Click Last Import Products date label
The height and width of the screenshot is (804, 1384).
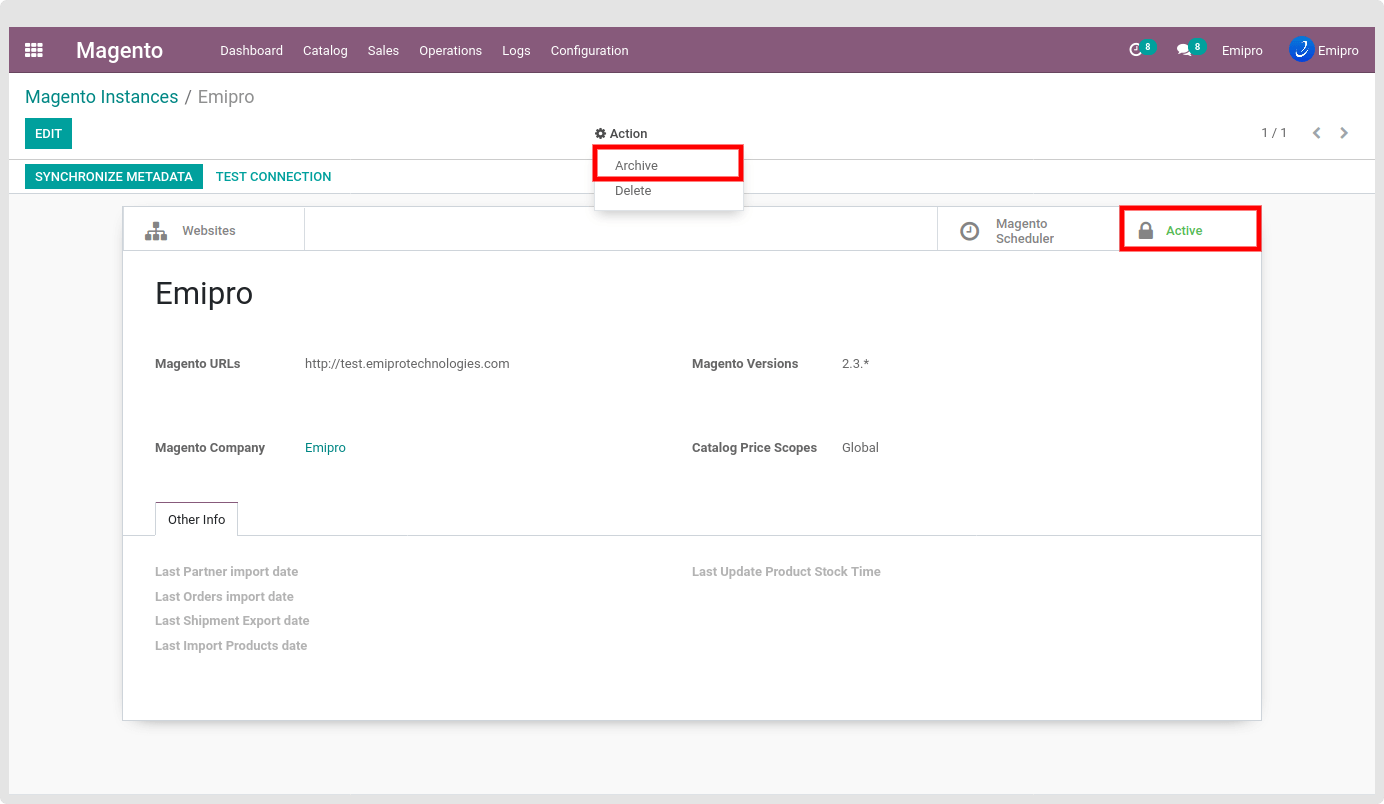pyautogui.click(x=231, y=646)
